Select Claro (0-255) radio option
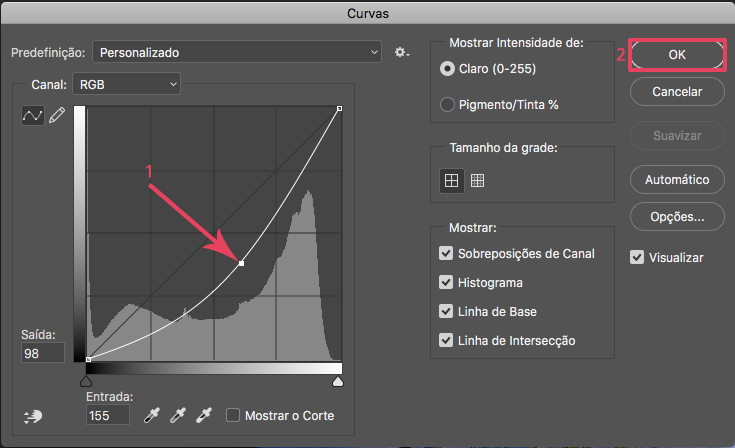Image resolution: width=735 pixels, height=448 pixels. click(447, 69)
